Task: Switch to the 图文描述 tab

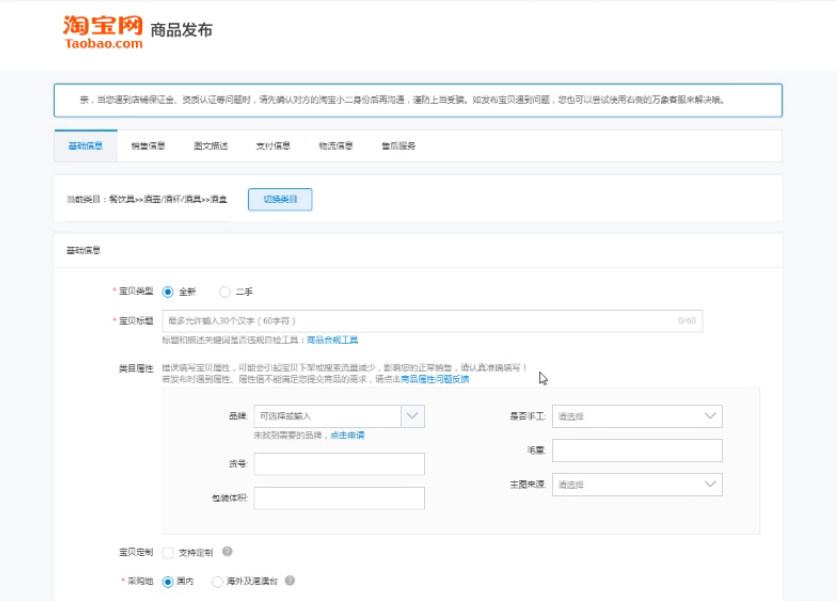Action: pyautogui.click(x=211, y=146)
